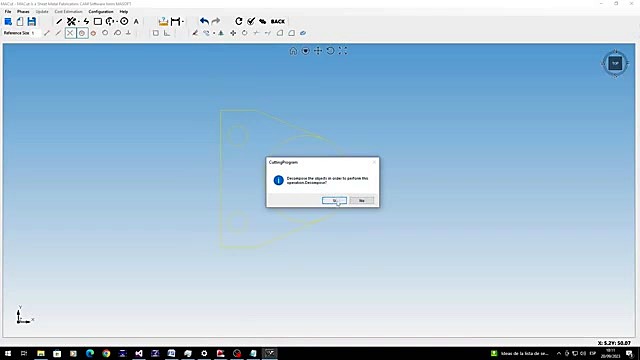Click Yes in the CuttingProgram dialog
The image size is (640, 360).
334,200
